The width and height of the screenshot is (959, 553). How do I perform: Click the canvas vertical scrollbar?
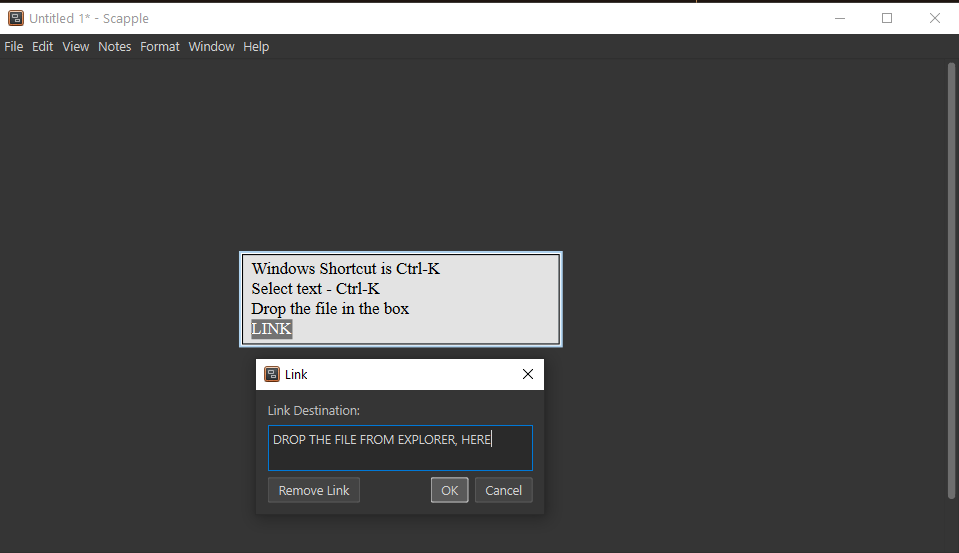pyautogui.click(x=951, y=280)
